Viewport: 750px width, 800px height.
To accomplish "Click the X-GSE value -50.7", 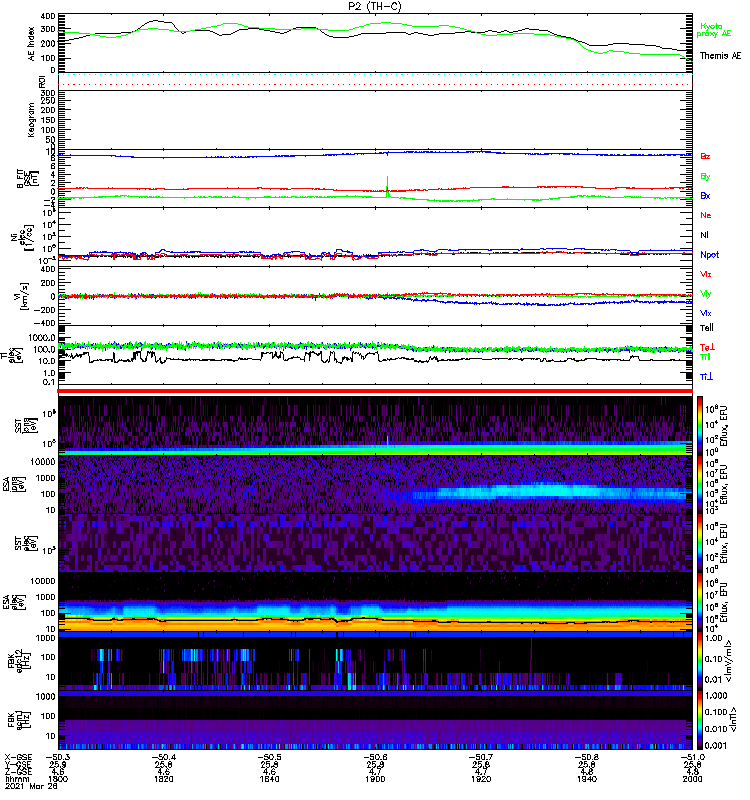I will click(x=481, y=757).
